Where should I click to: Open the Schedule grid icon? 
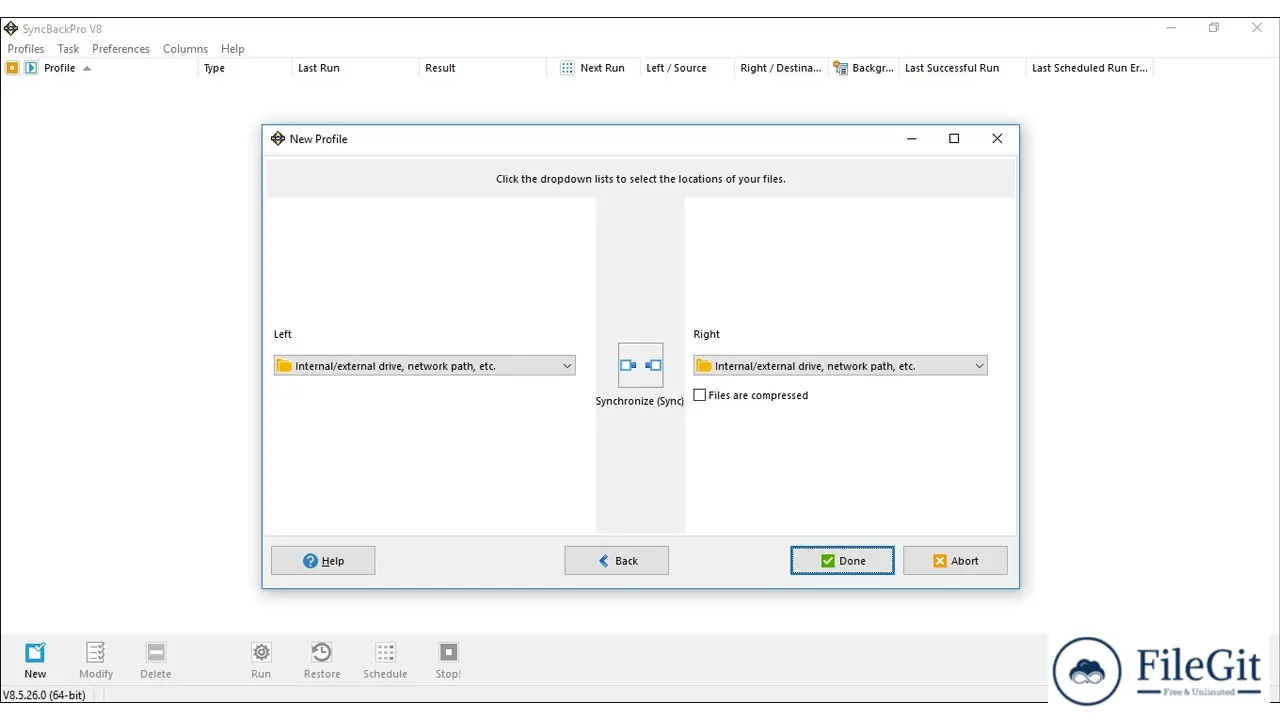coord(385,653)
